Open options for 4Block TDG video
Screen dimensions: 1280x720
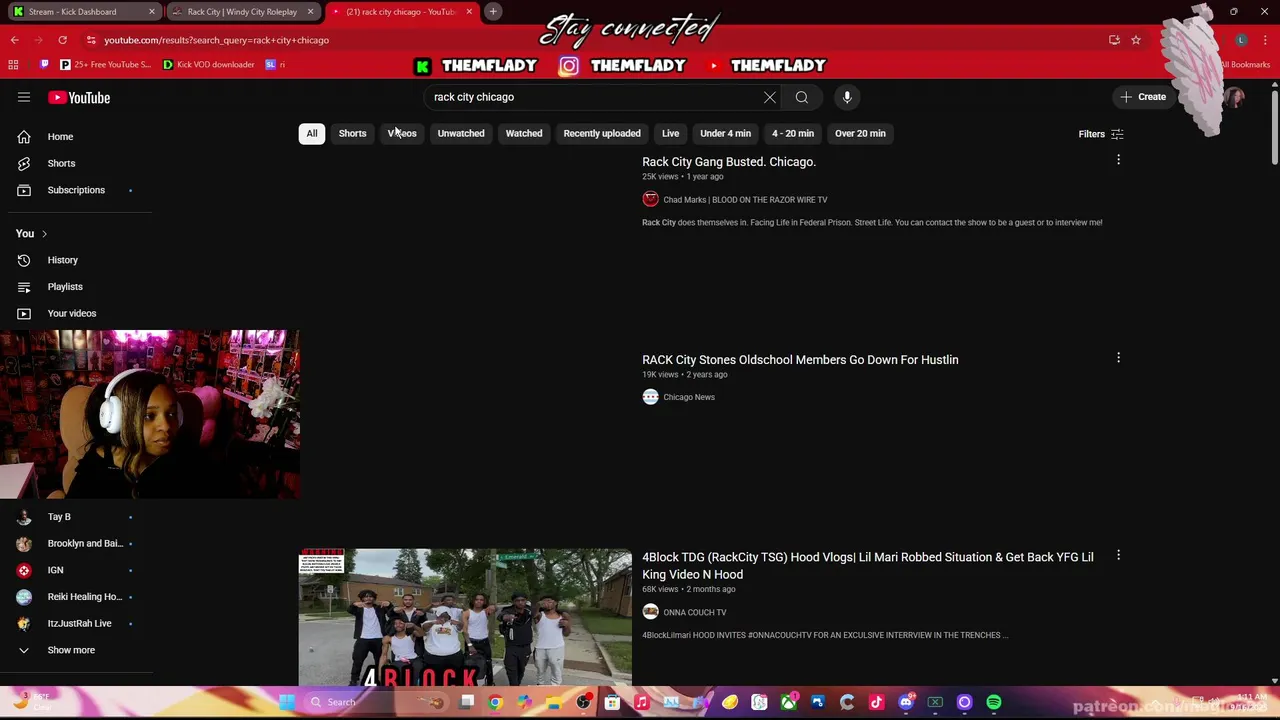point(1118,555)
